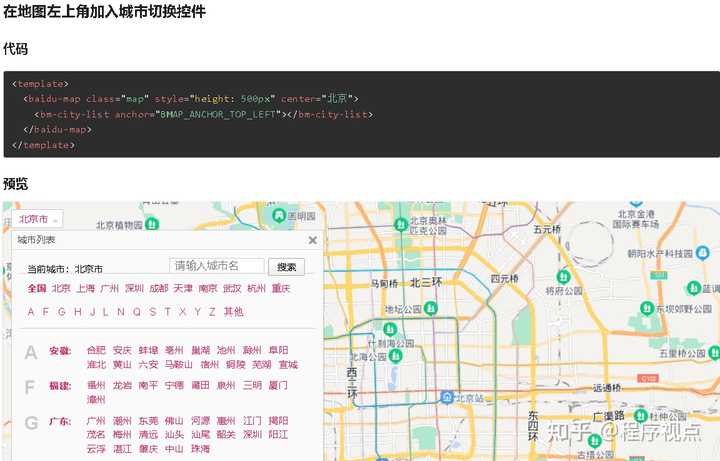720x461 pixels.
Task: Select the 福建 province link
Action: pyautogui.click(x=60, y=386)
